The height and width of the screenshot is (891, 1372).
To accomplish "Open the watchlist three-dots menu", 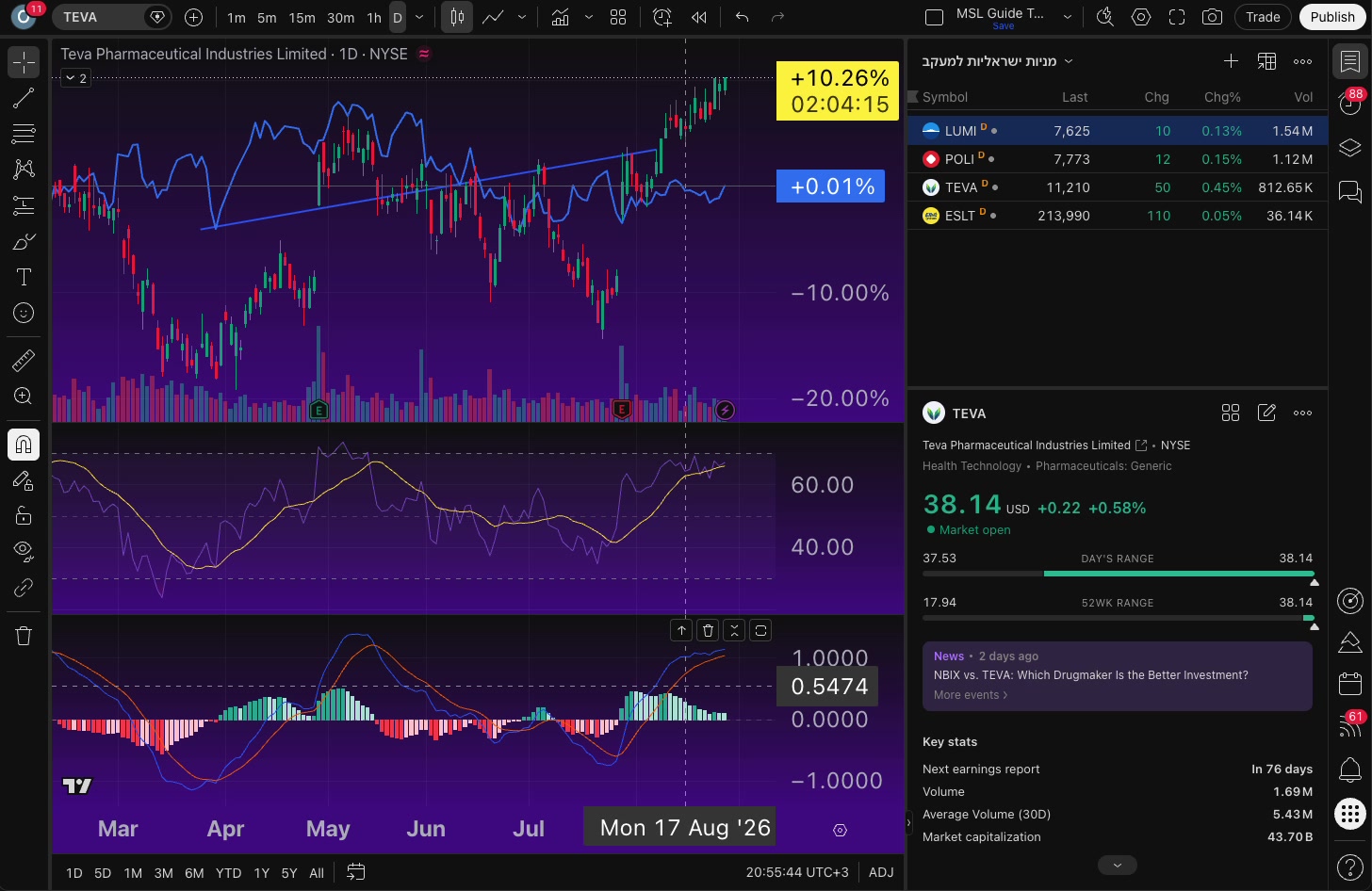I will 1303,61.
